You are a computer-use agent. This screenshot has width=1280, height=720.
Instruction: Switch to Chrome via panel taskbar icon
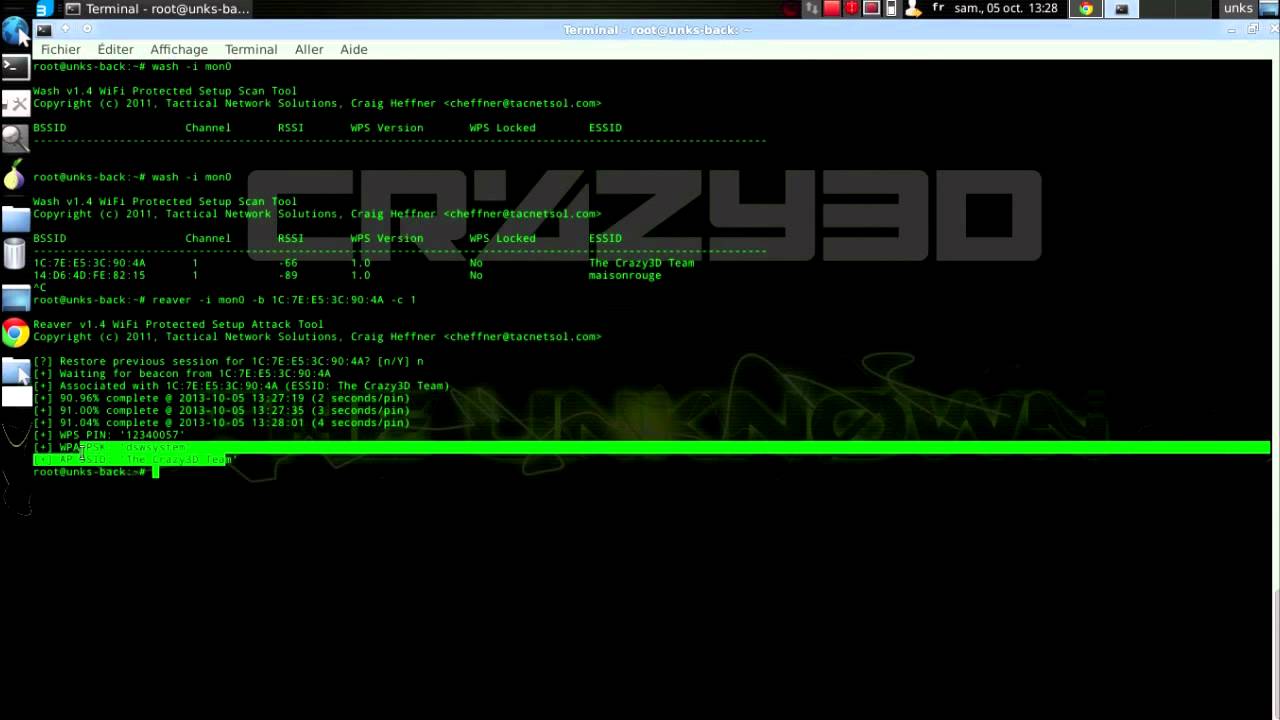point(1086,9)
